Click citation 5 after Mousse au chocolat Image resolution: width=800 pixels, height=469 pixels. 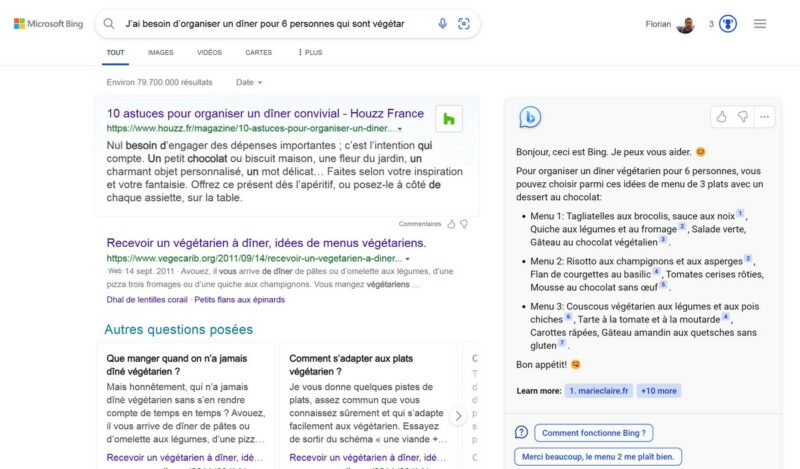point(663,284)
